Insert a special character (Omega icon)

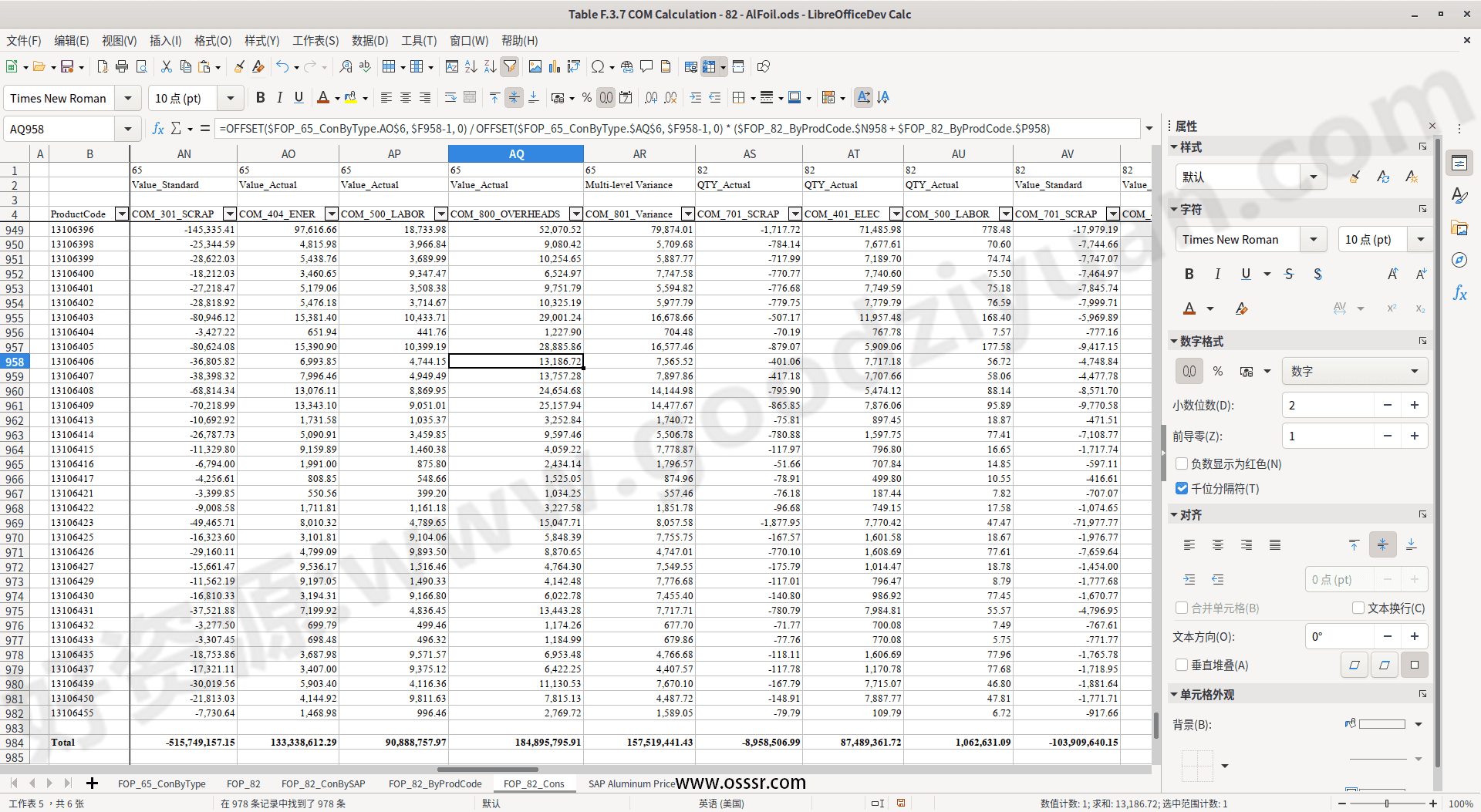[x=599, y=66]
